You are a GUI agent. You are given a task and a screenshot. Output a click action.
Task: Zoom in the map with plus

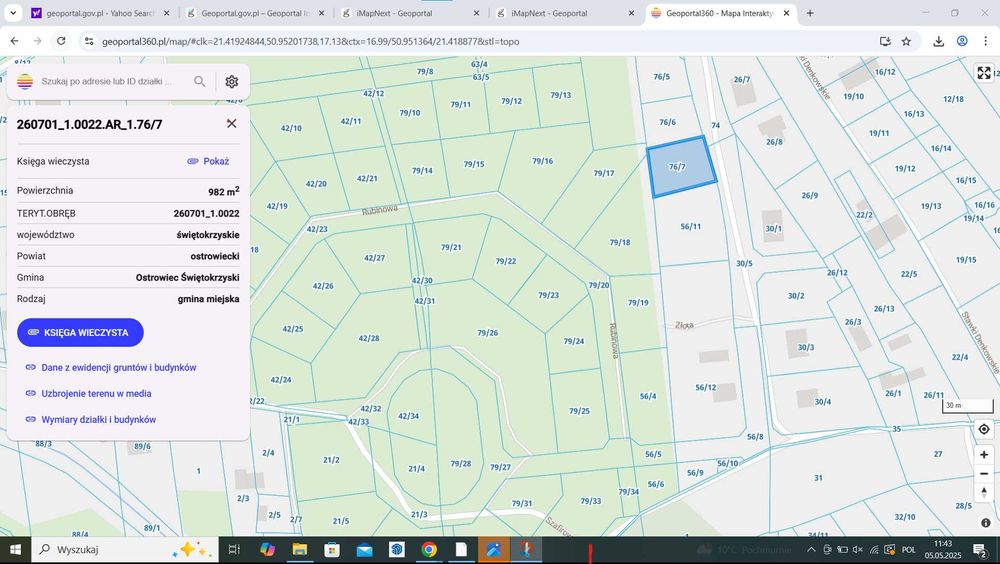pyautogui.click(x=984, y=454)
